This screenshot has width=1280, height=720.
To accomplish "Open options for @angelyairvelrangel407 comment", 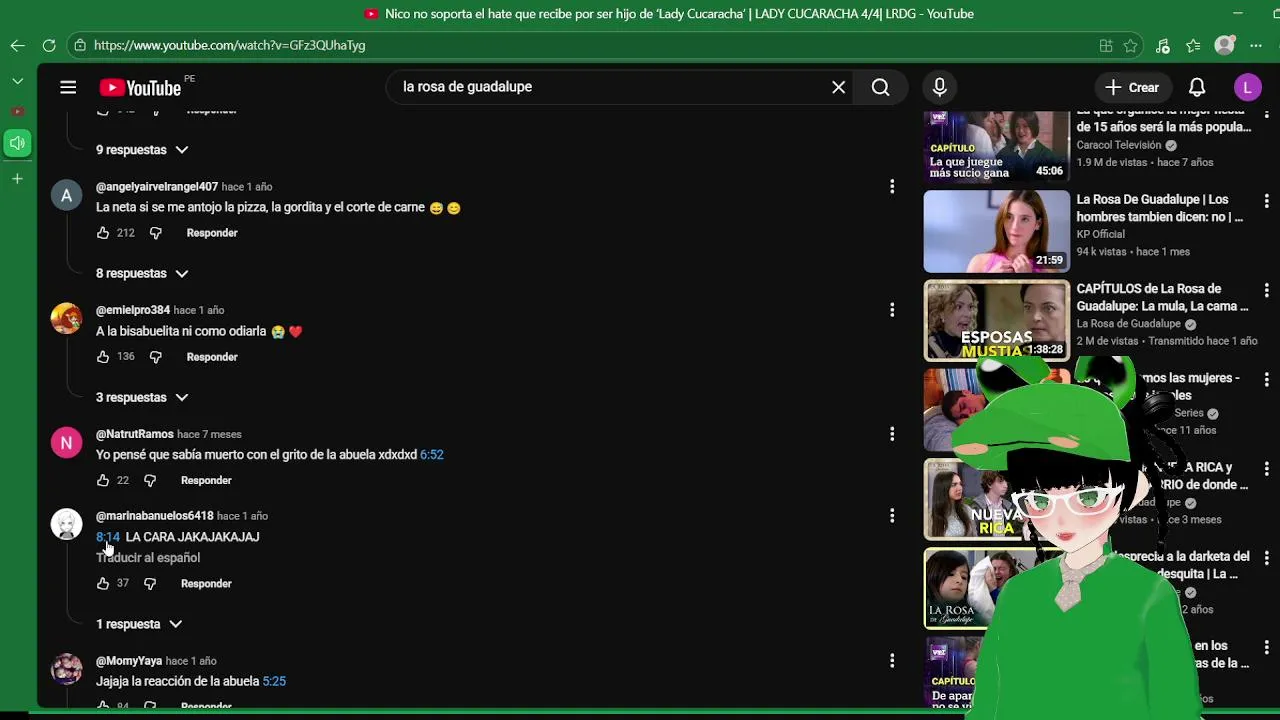I will [892, 187].
